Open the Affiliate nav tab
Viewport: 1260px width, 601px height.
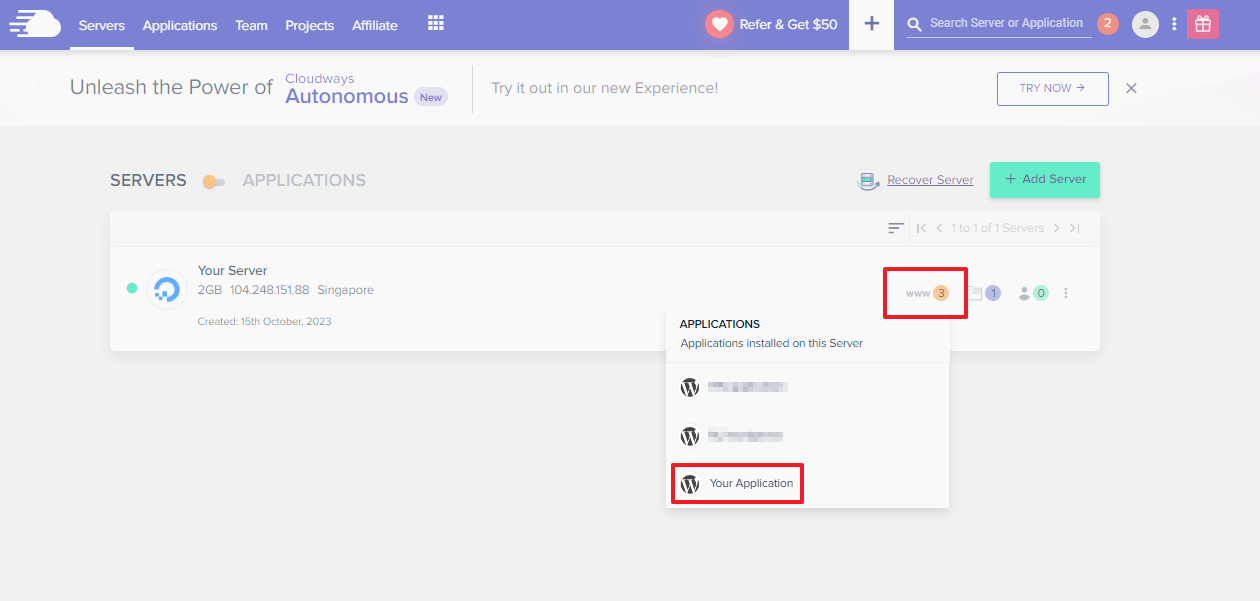[x=375, y=25]
